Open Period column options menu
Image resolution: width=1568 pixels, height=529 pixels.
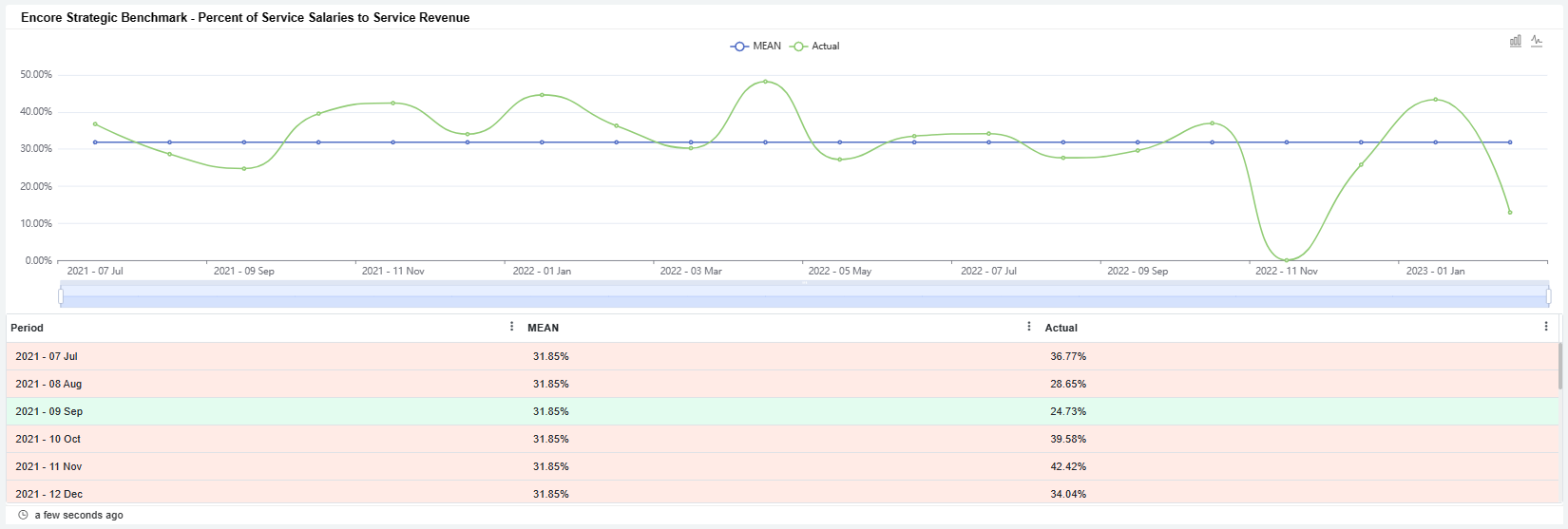tap(512, 327)
